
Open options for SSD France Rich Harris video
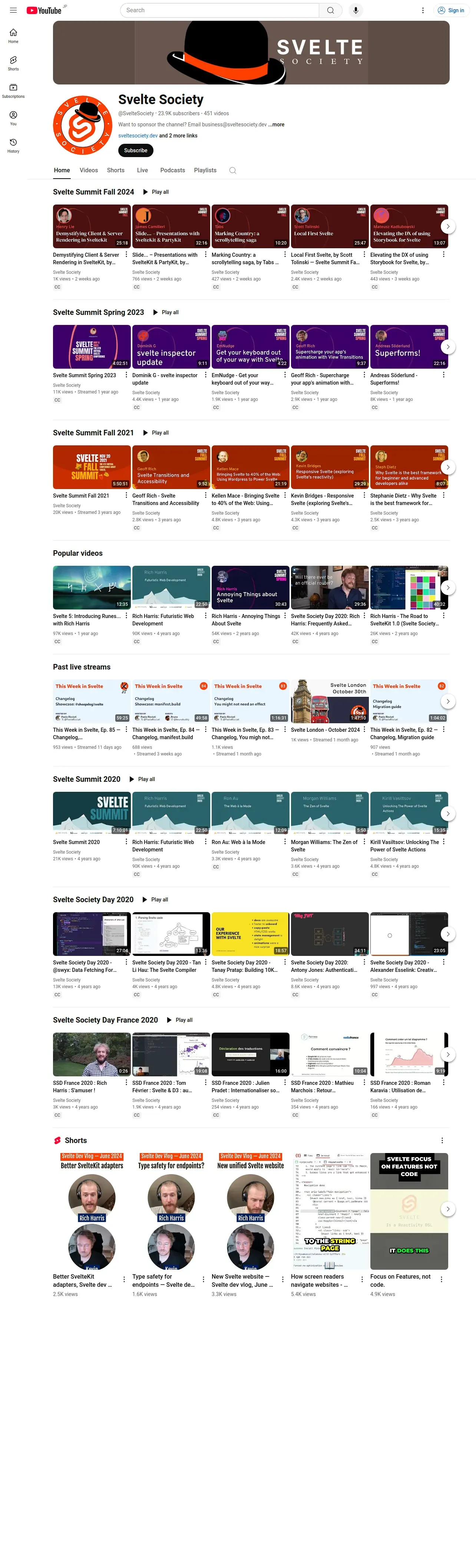(x=127, y=1083)
